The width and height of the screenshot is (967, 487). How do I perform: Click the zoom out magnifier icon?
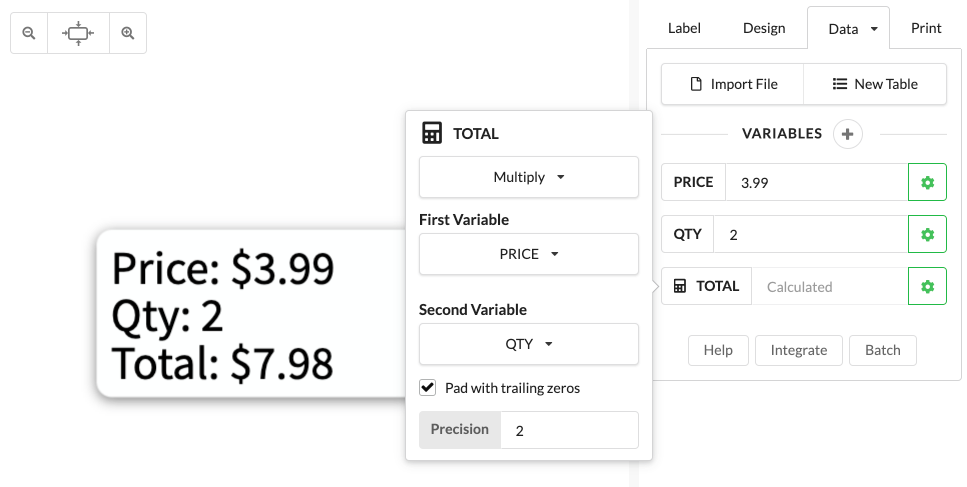29,33
